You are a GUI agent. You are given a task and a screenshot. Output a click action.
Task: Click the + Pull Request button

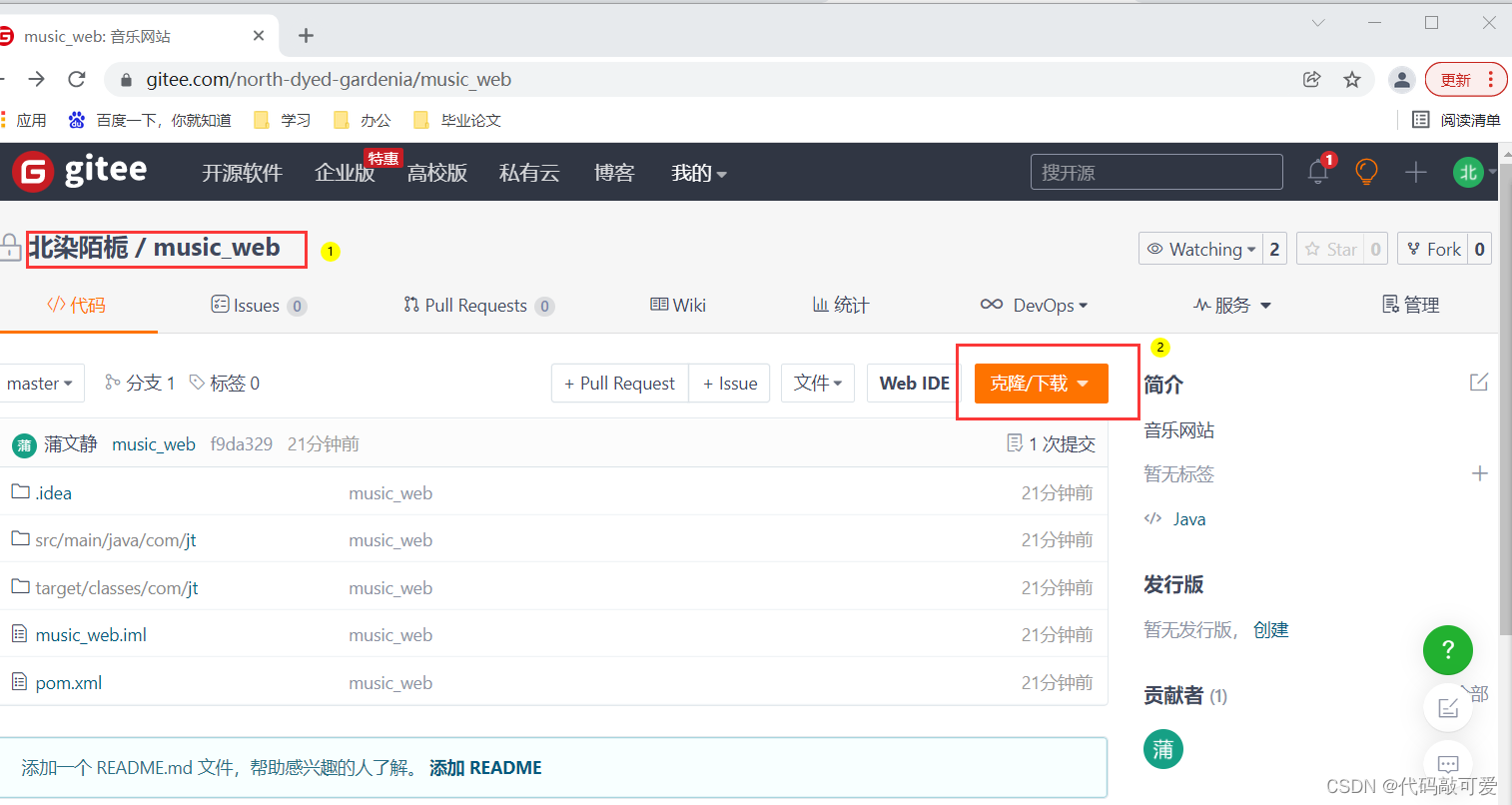point(620,384)
